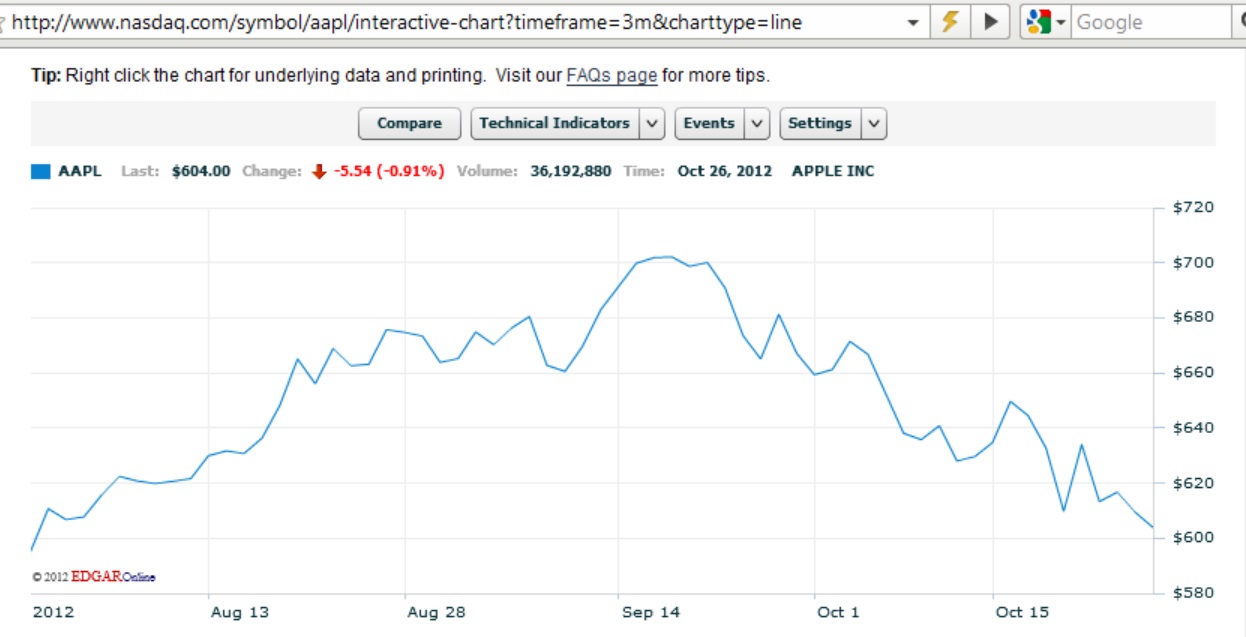
Task: Click the last price $604.00
Action: pyautogui.click(x=201, y=171)
